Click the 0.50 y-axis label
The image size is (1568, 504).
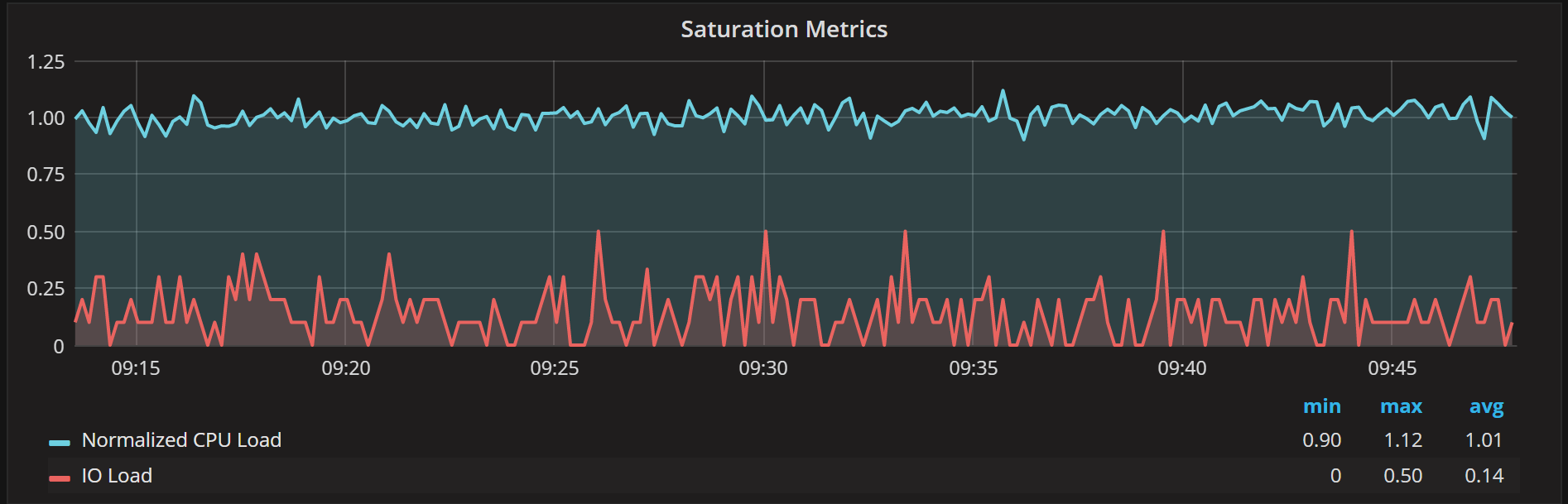pyautogui.click(x=46, y=233)
